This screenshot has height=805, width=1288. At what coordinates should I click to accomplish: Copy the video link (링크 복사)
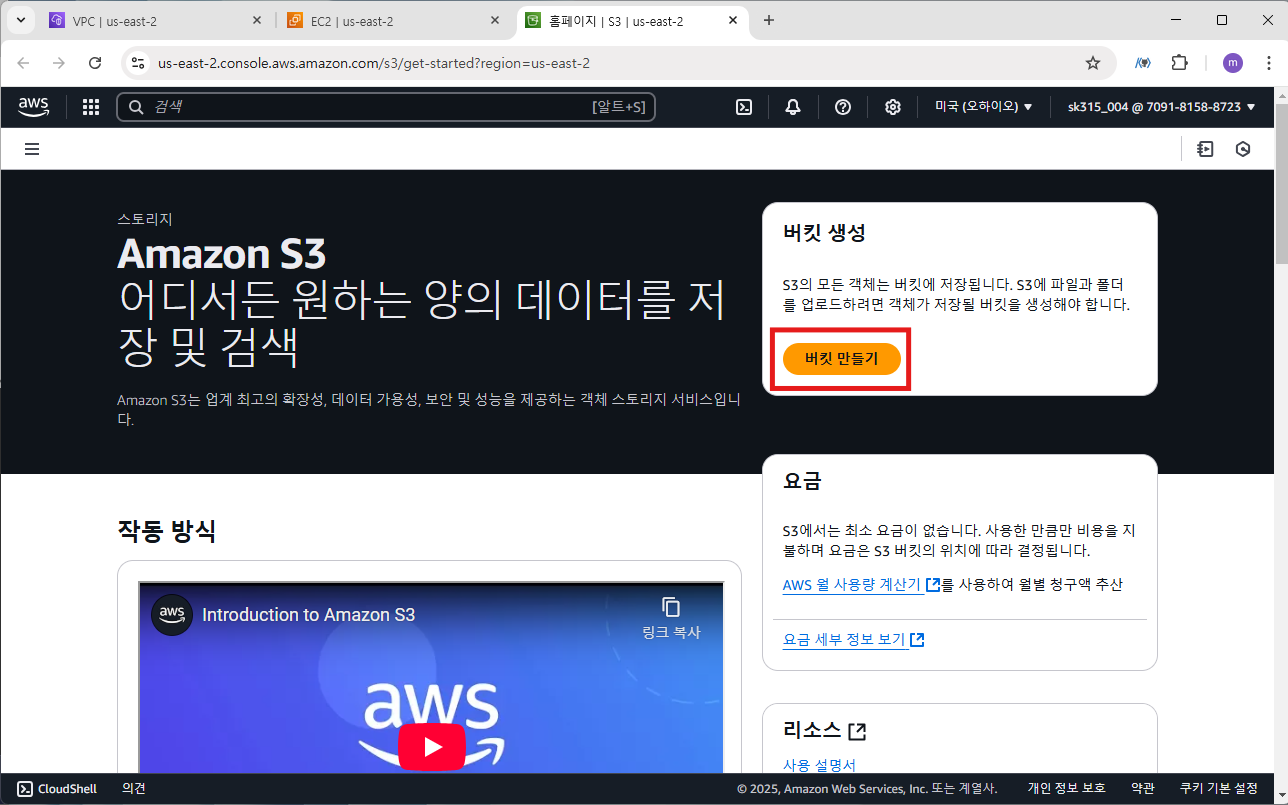tap(671, 618)
